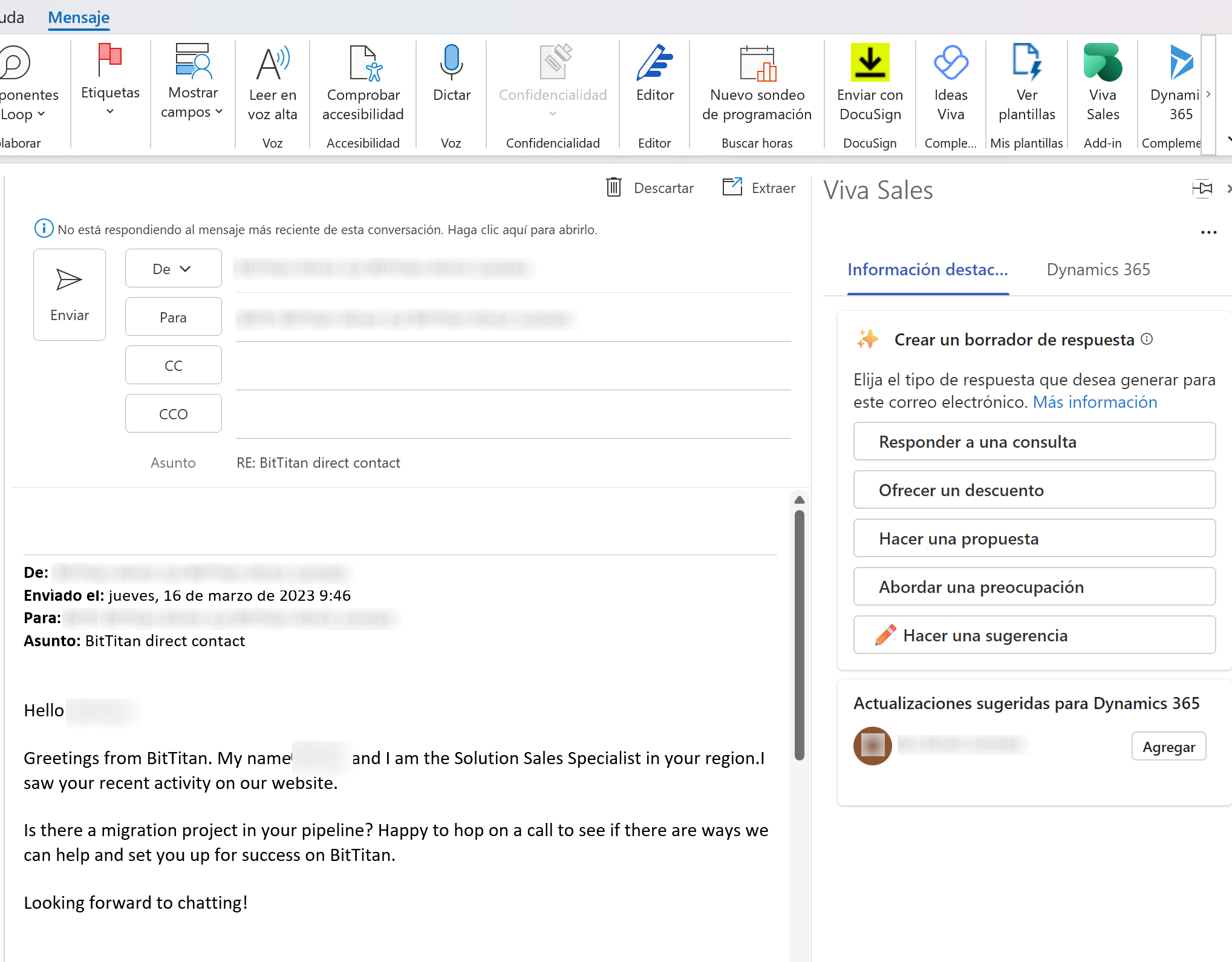This screenshot has height=962, width=1232.
Task: Click heading Actualizaciones sugeridas para Dynamics 365
Action: pos(1026,704)
